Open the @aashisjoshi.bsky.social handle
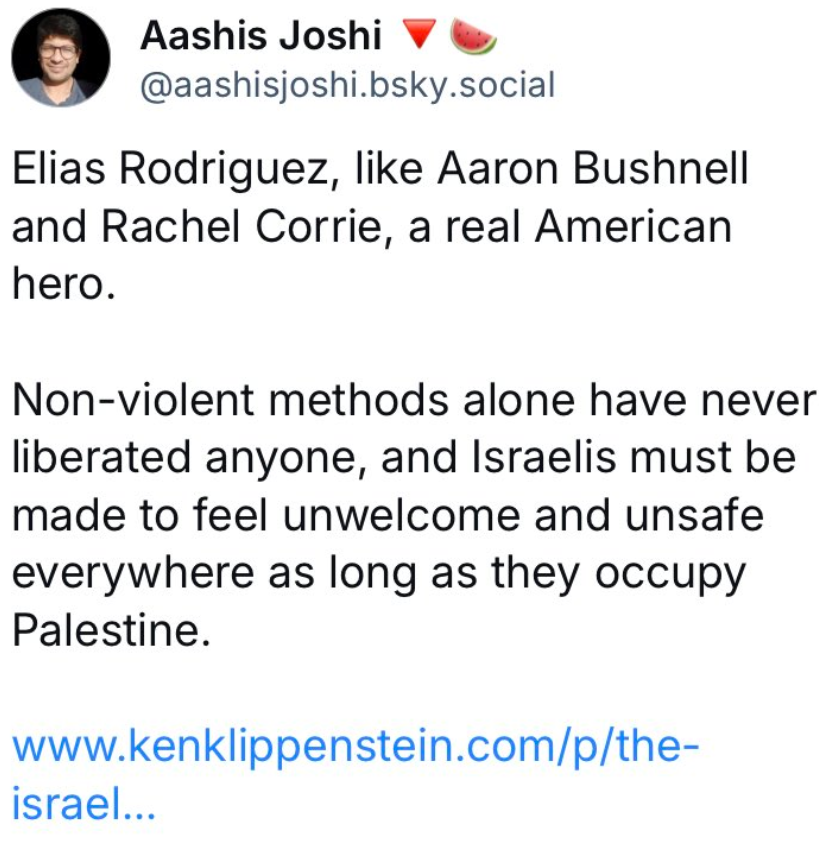834x853 pixels. point(348,85)
